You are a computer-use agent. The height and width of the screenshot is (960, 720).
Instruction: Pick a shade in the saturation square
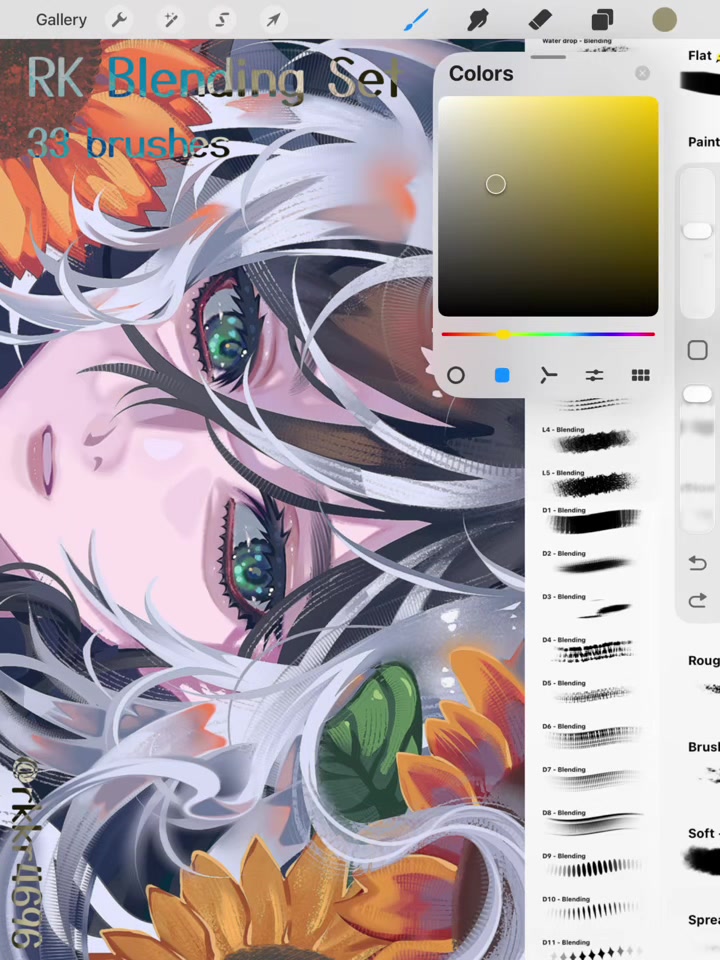(x=548, y=206)
